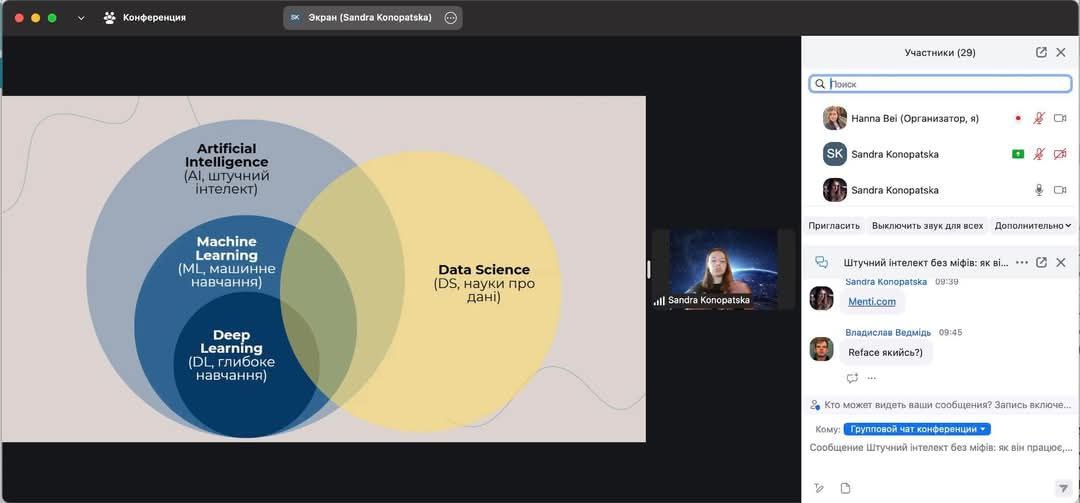Select the Экран (Sandra Konopatska) tab
The image size is (1080, 503).
click(x=373, y=18)
